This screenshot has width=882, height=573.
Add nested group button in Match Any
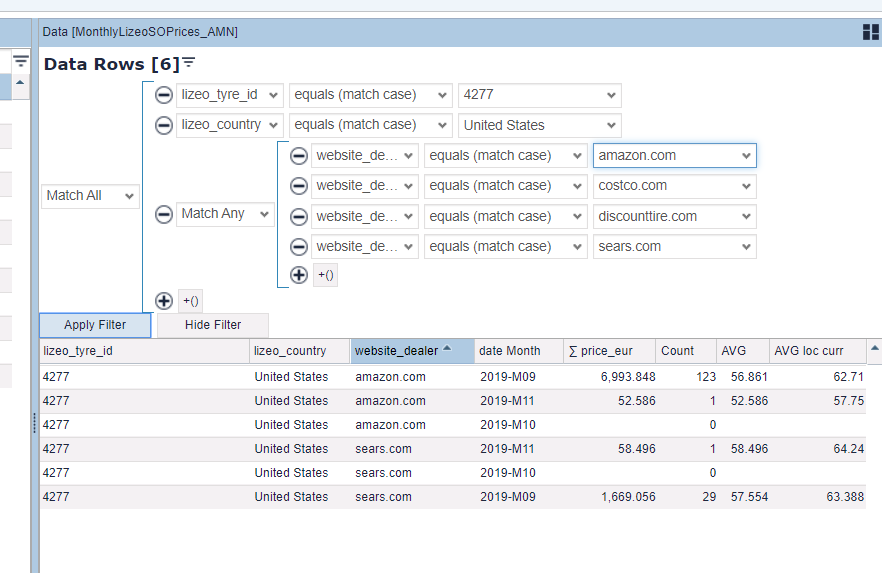[x=325, y=275]
